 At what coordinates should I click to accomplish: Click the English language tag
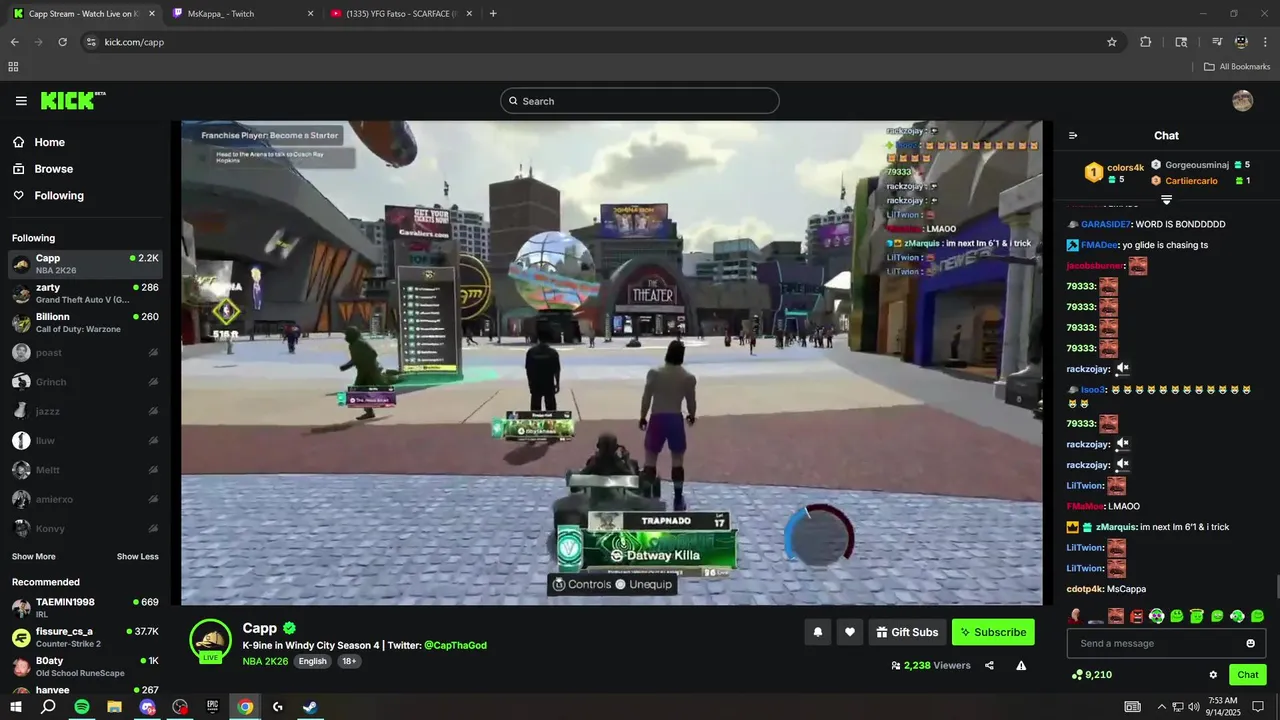tap(312, 661)
